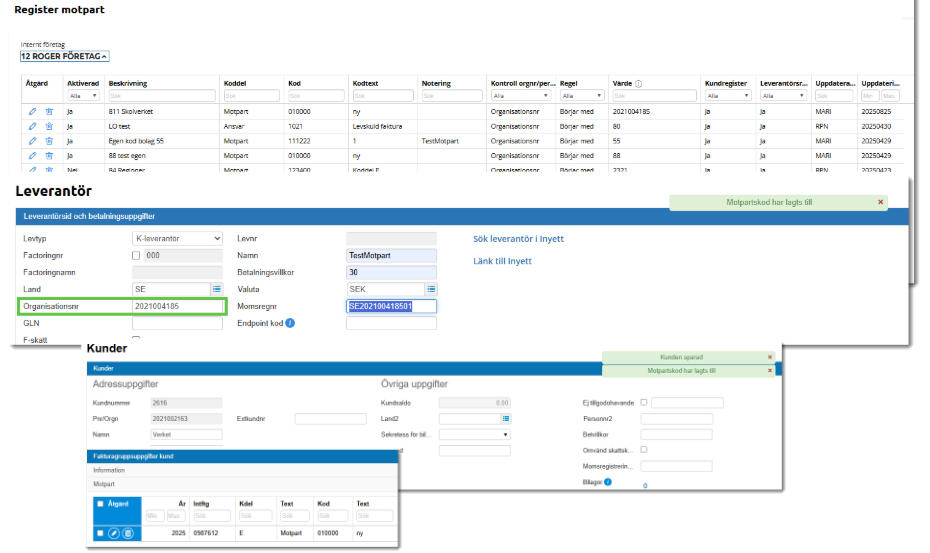
Task: Click the trash icon for LO test row
Action: pos(49,126)
